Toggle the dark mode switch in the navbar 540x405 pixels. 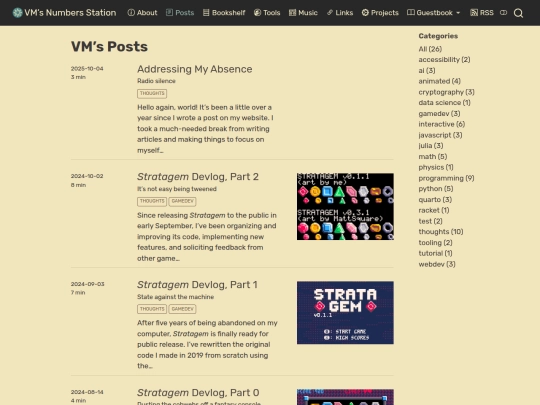pyautogui.click(x=503, y=13)
